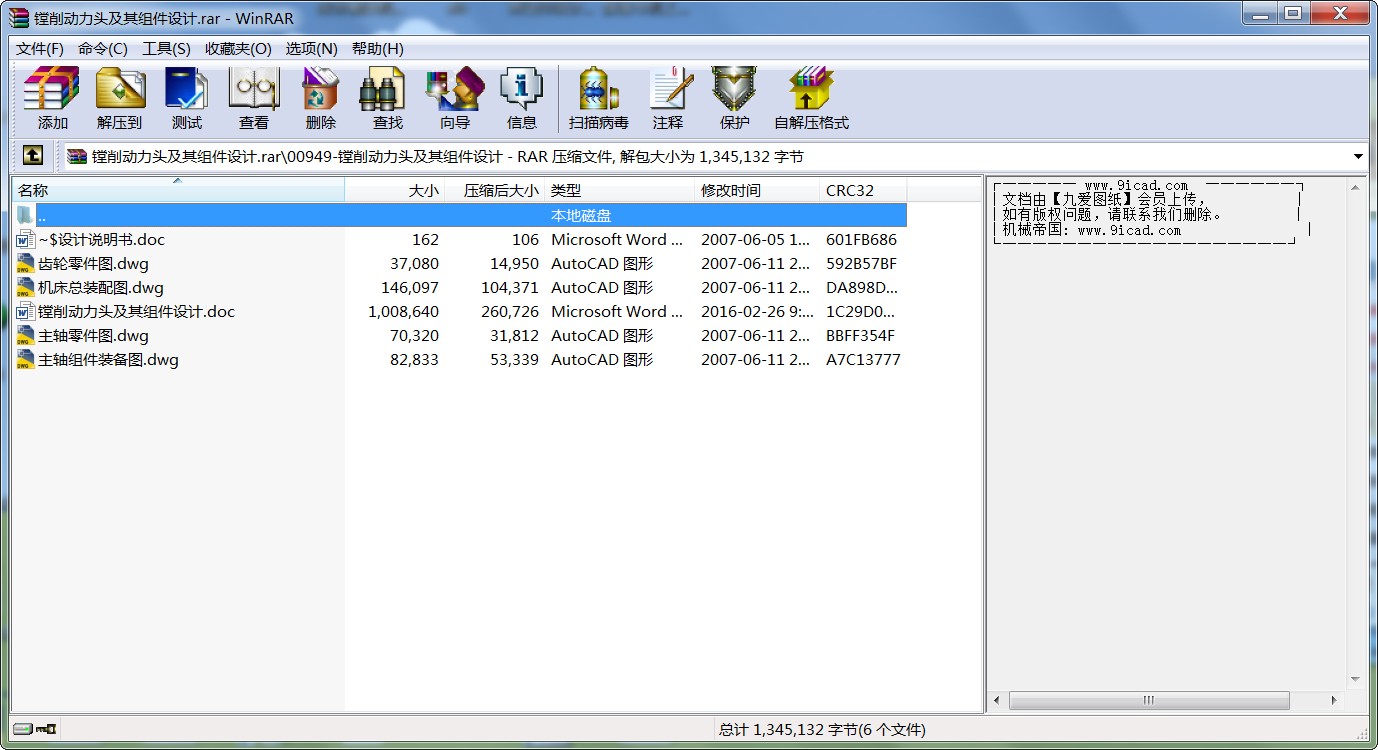Screen dimensions: 1378x750
Task: Select the 解压到 (Extract To) icon
Action: (120, 97)
